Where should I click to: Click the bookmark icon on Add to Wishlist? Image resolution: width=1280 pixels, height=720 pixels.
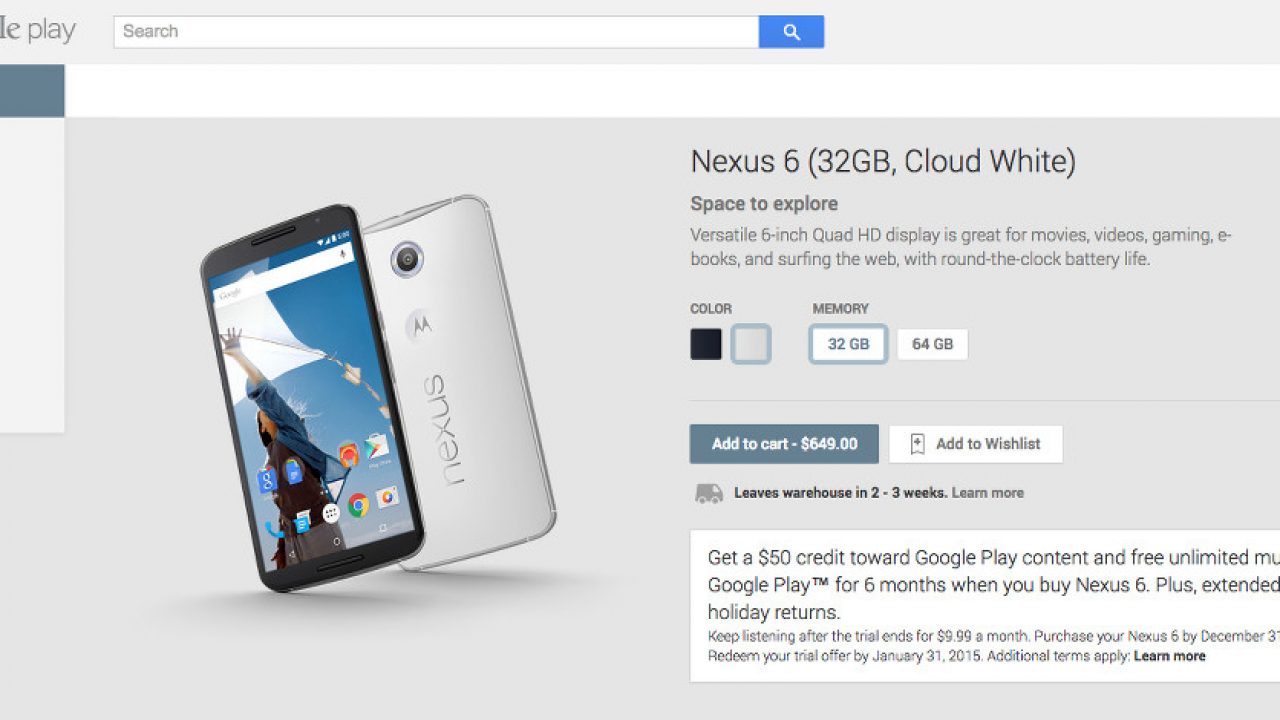(x=917, y=445)
